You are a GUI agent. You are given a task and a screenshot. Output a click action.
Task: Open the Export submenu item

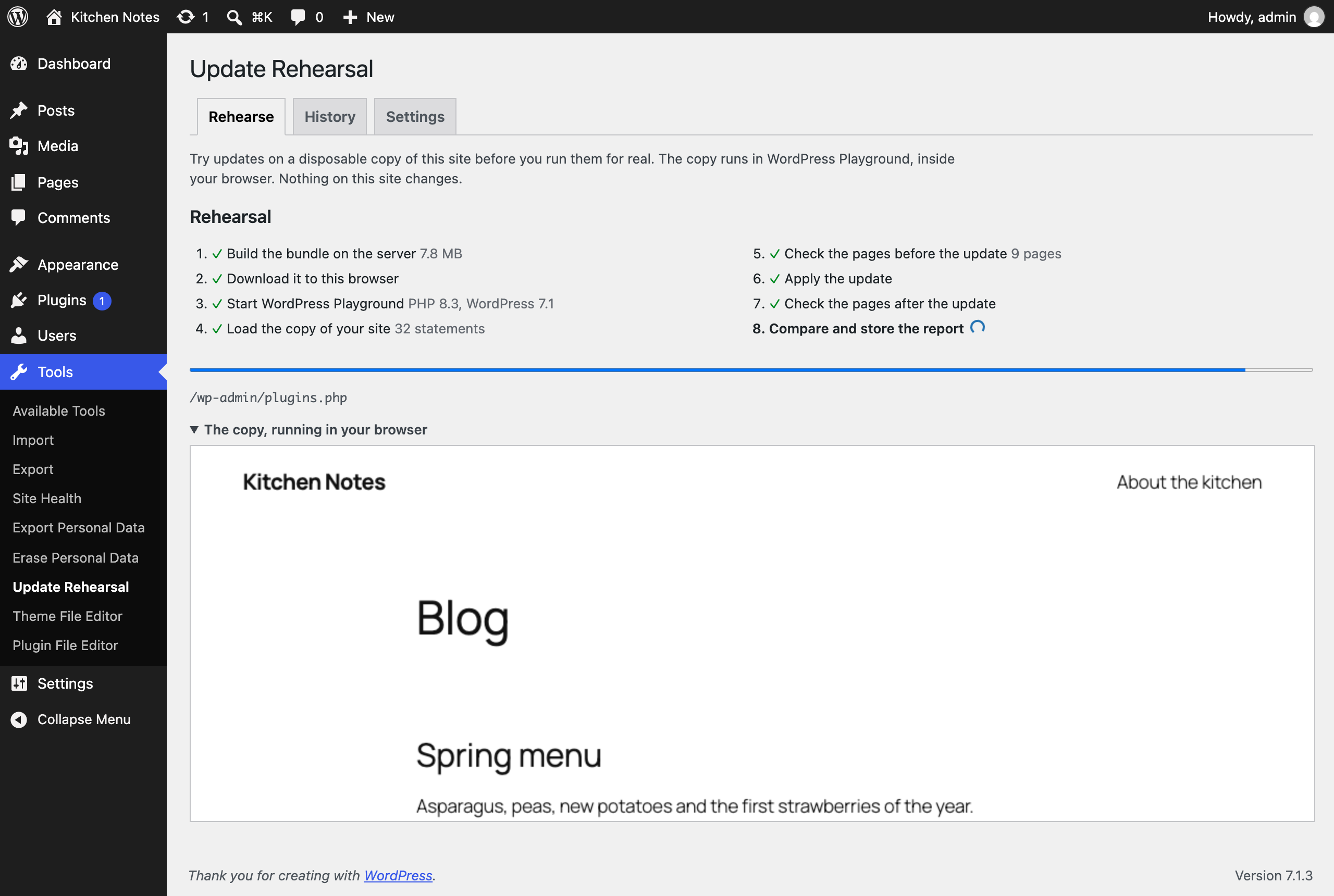(x=33, y=469)
